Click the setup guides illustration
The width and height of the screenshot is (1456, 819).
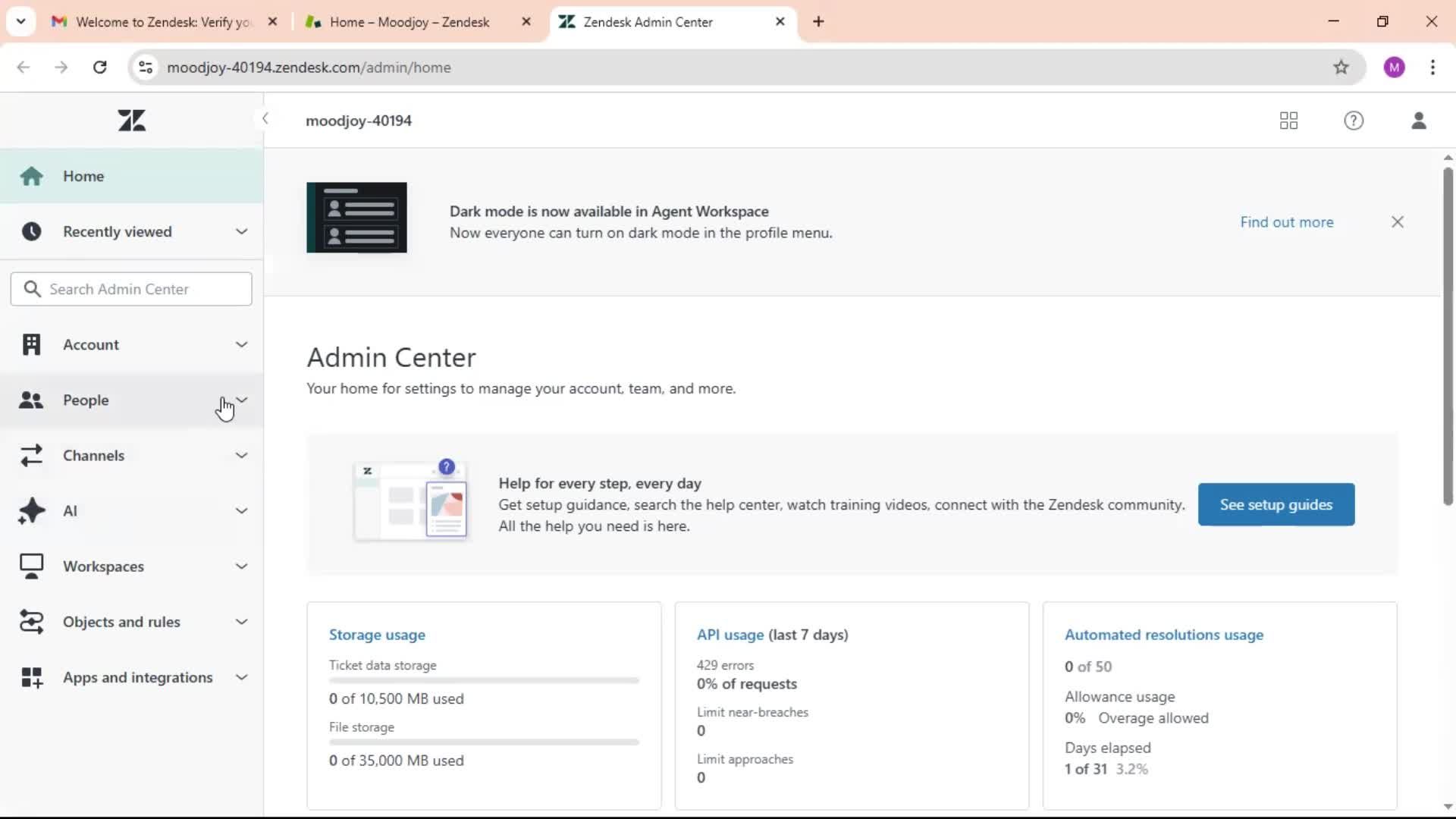point(411,500)
